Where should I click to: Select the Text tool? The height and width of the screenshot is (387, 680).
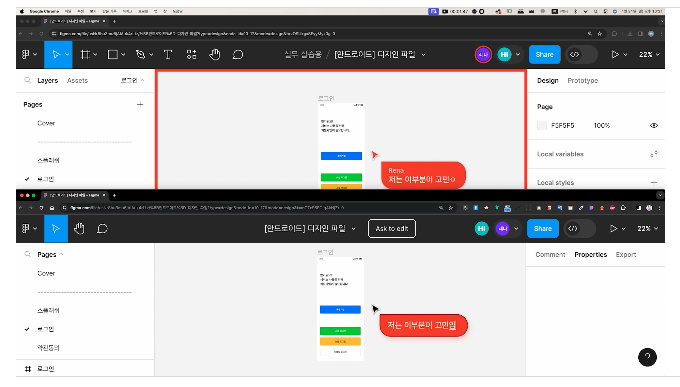pyautogui.click(x=168, y=55)
